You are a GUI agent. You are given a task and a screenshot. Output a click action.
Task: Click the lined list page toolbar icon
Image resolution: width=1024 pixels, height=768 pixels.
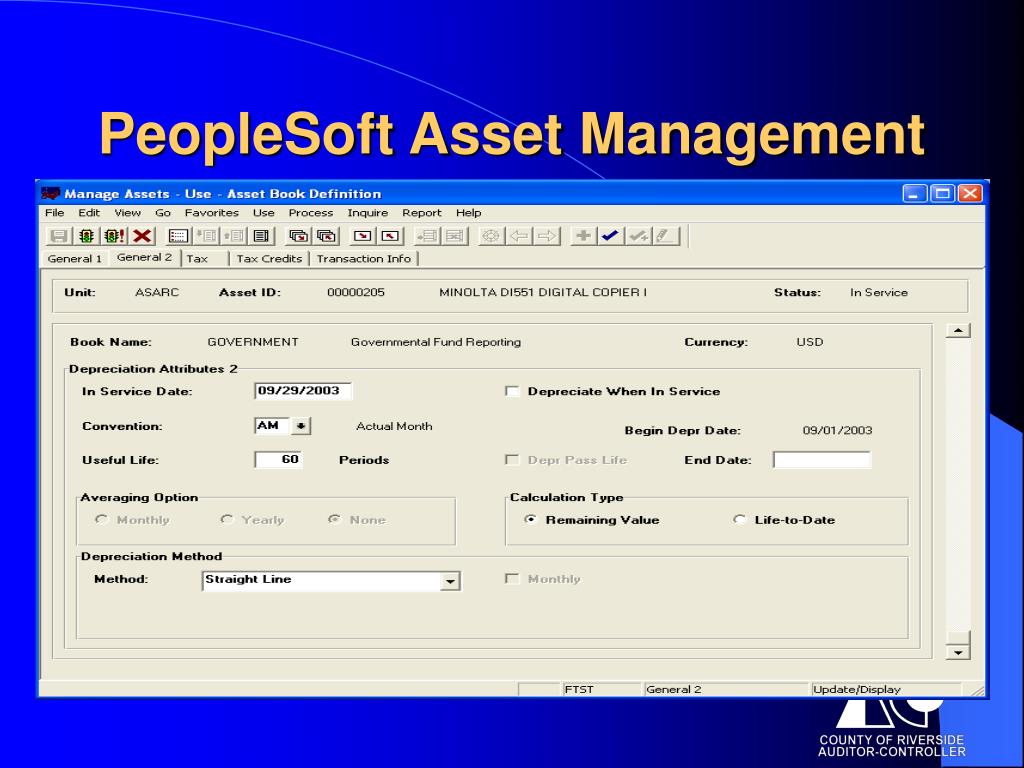coord(261,236)
